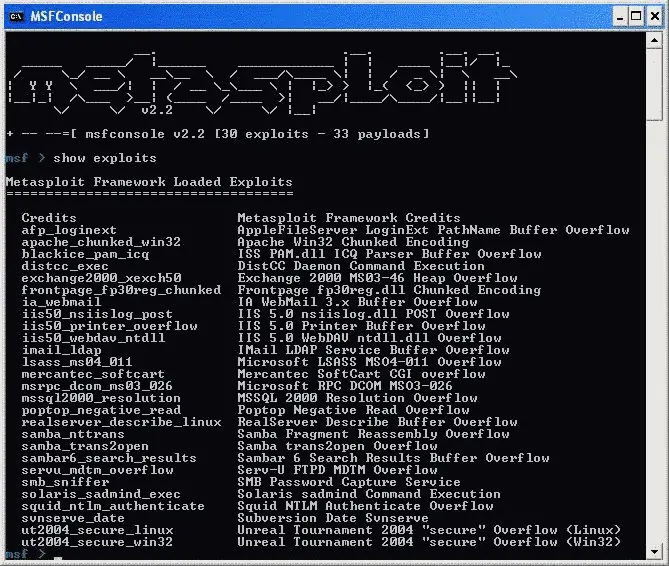Click 'Metasploit Framework Loaded Exploits' heading
This screenshot has height=566, width=669.
[149, 182]
